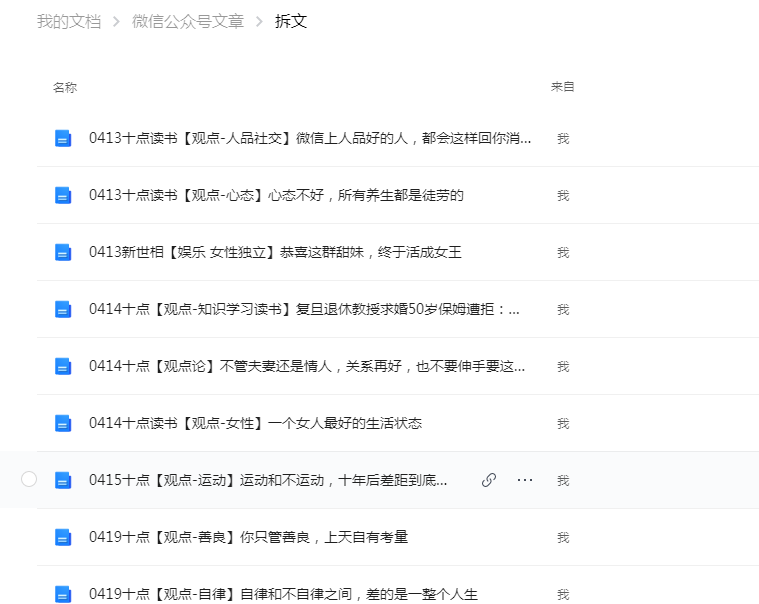759x604 pixels.
Task: Open 0414十点【观点论】不管夫妻还是情人 document
Action: pyautogui.click(x=306, y=366)
